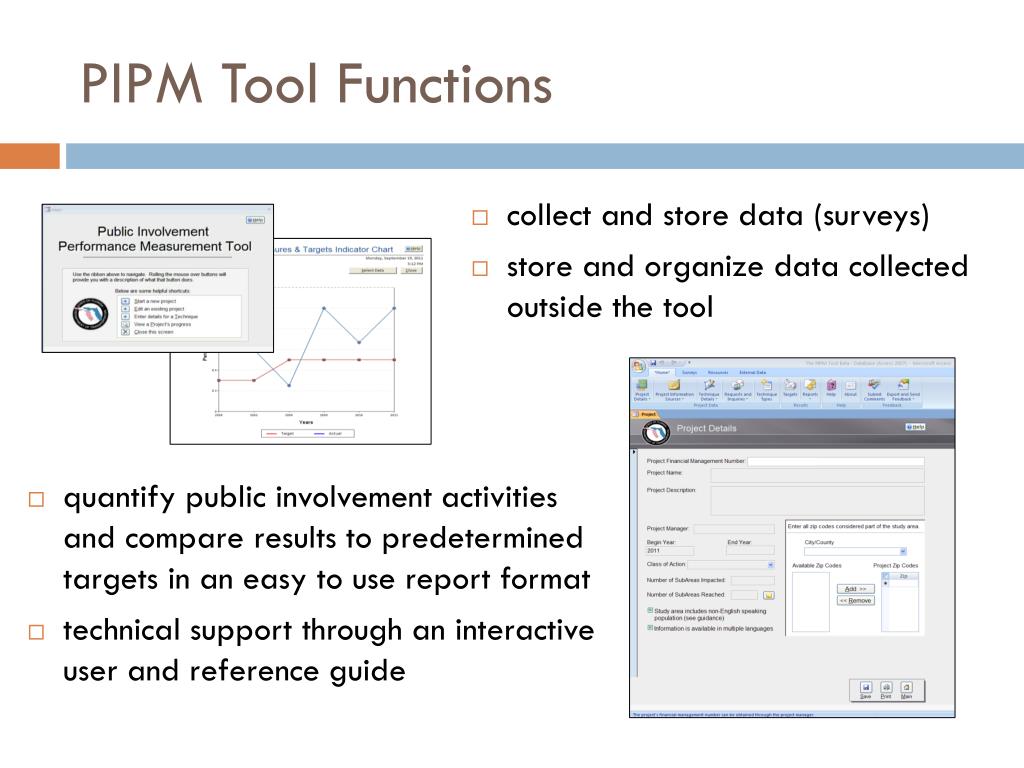Click View a Project's progress icon
Screen dimensions: 1024x768
[x=125, y=325]
